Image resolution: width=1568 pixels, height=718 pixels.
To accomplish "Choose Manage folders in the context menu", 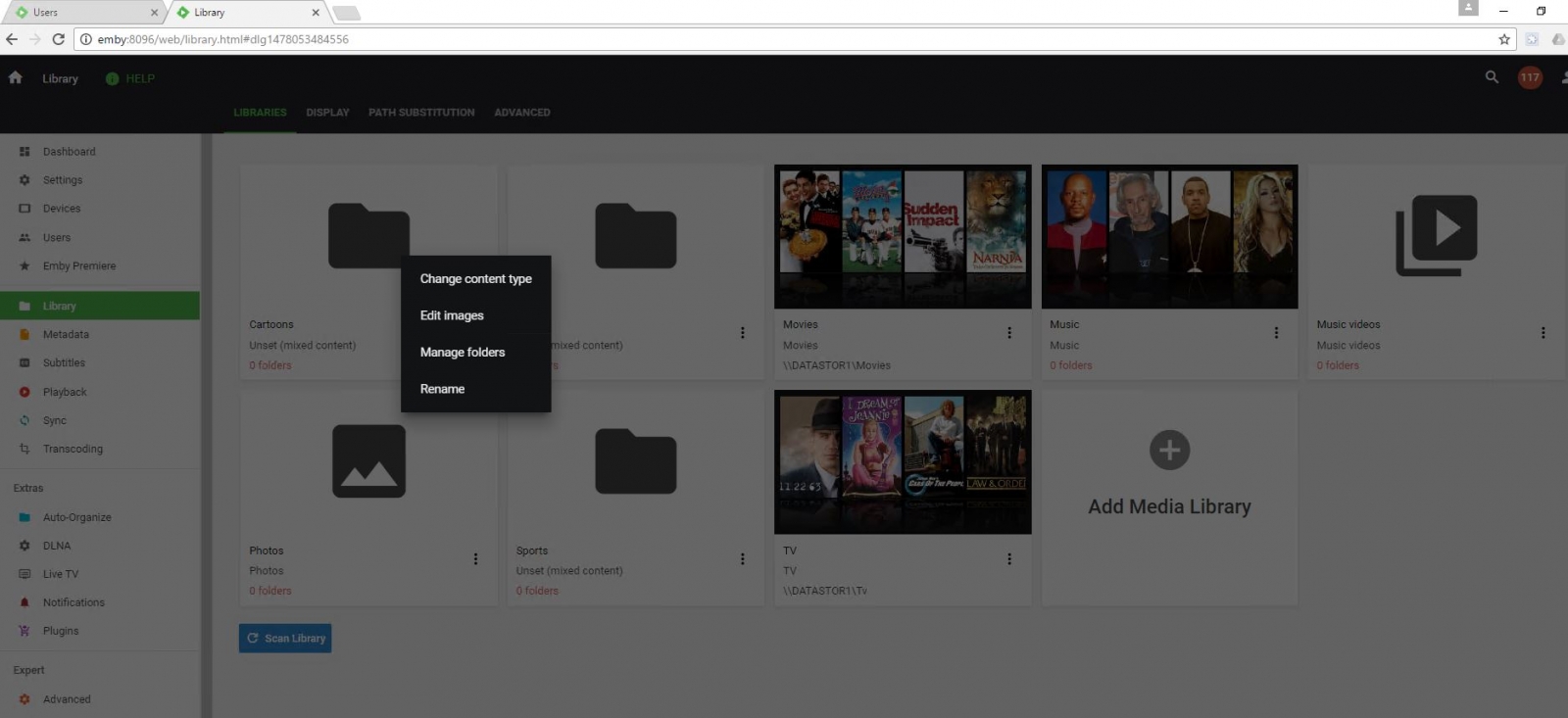I will click(x=463, y=353).
